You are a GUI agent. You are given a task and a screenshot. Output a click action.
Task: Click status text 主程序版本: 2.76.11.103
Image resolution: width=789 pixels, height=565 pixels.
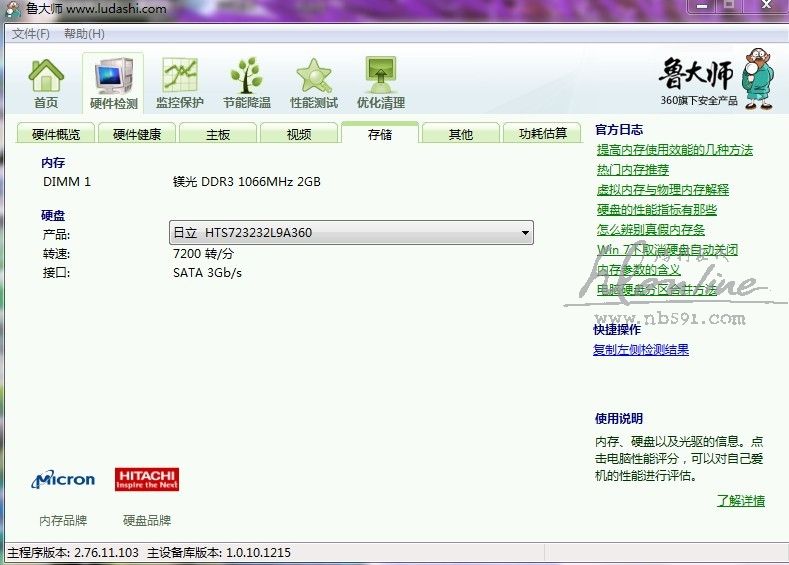point(73,552)
